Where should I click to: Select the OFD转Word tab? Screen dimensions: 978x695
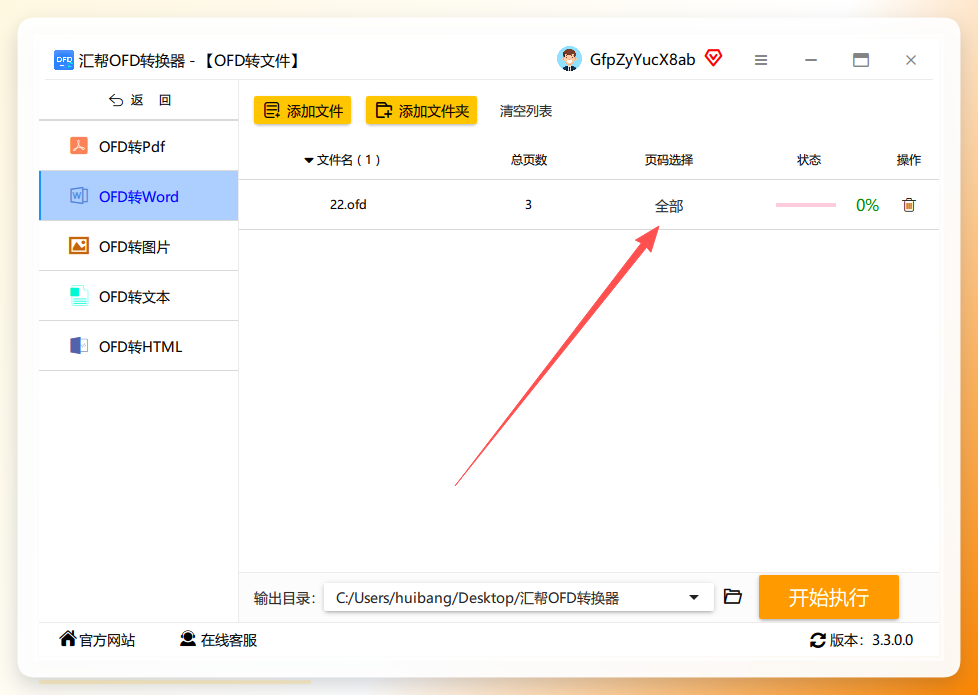click(x=138, y=197)
